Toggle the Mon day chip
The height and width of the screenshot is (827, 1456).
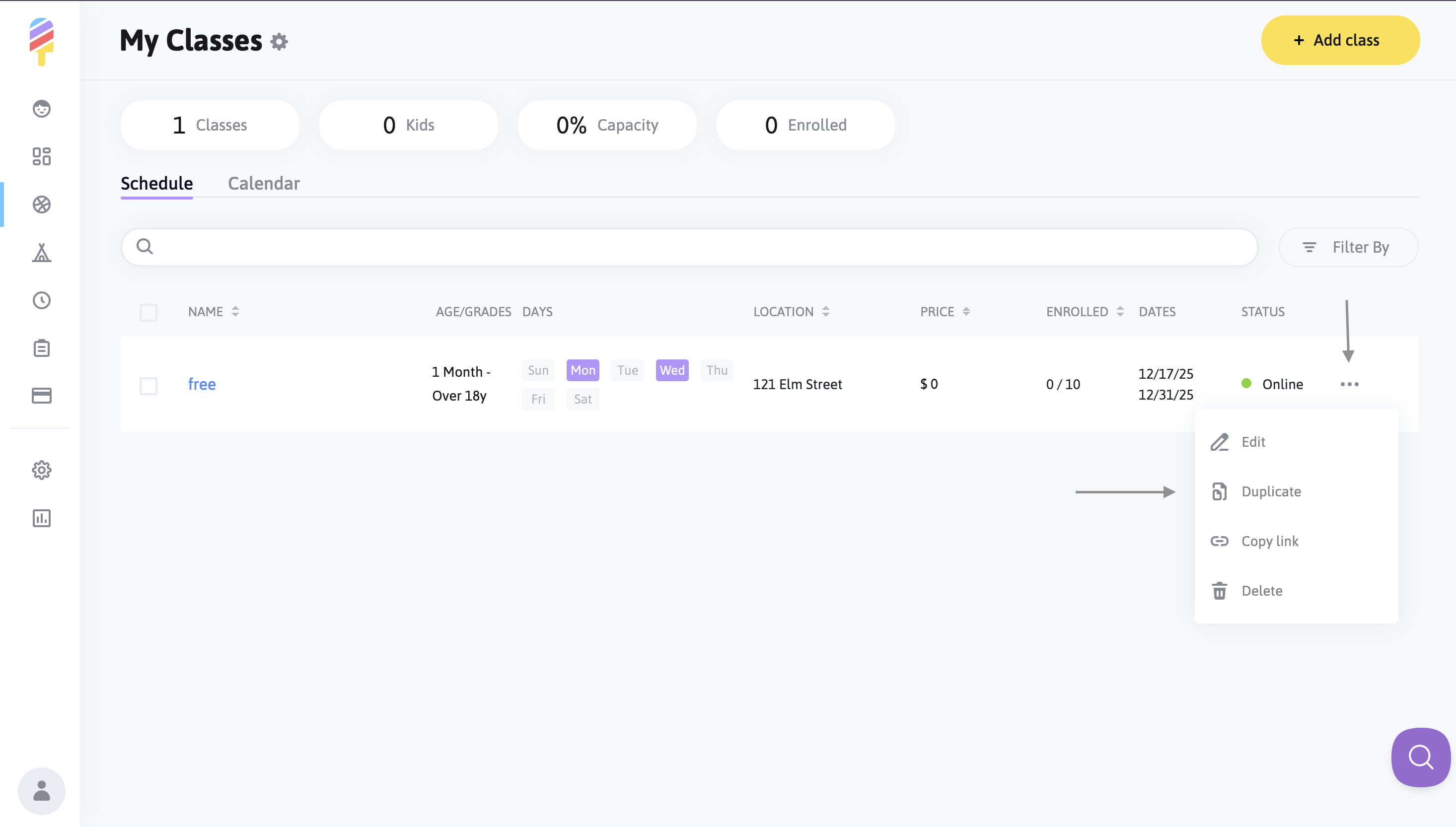pyautogui.click(x=582, y=370)
